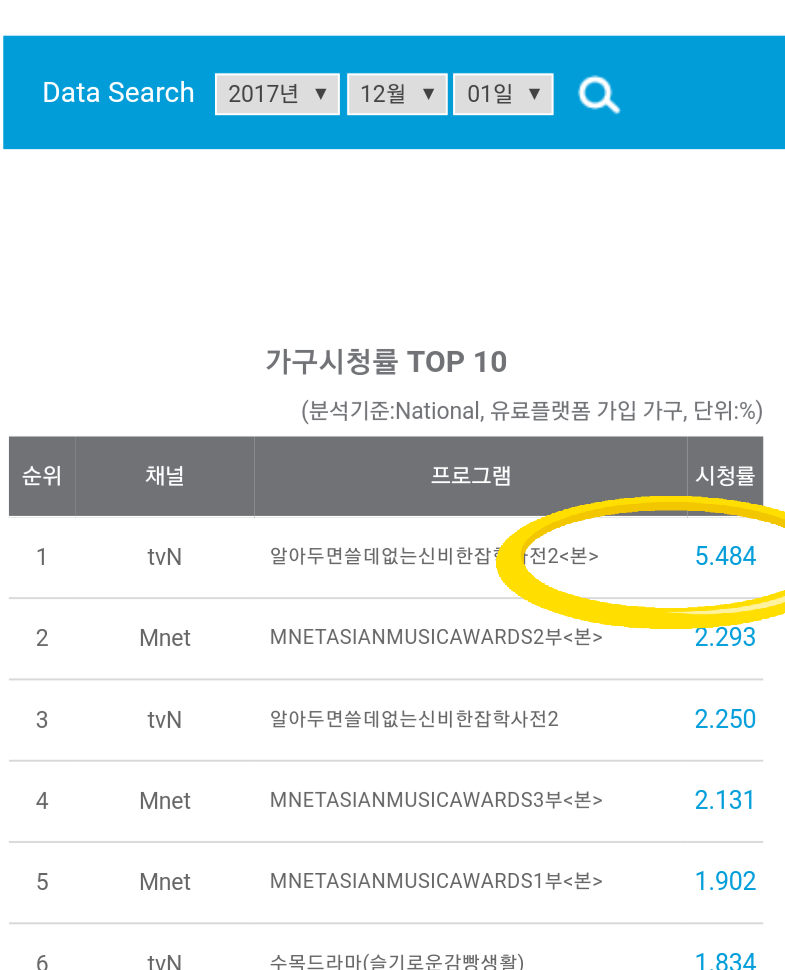Click the 5.484 rating value
785x970 pixels.
[725, 556]
